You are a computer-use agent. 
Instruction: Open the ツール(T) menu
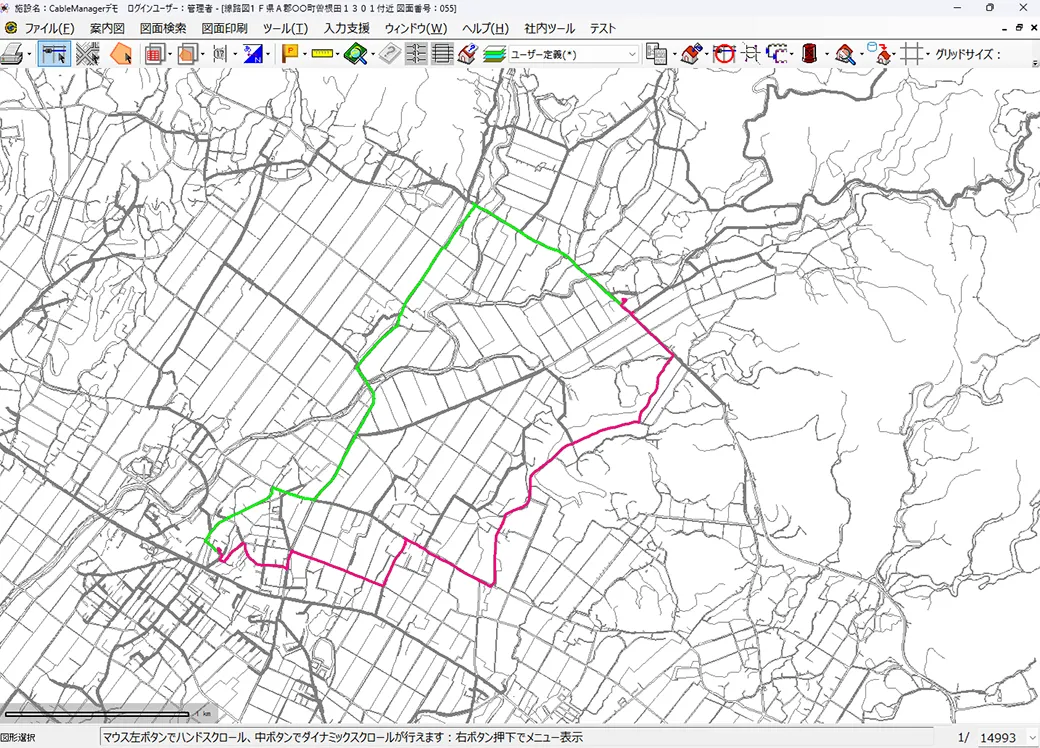pos(285,29)
